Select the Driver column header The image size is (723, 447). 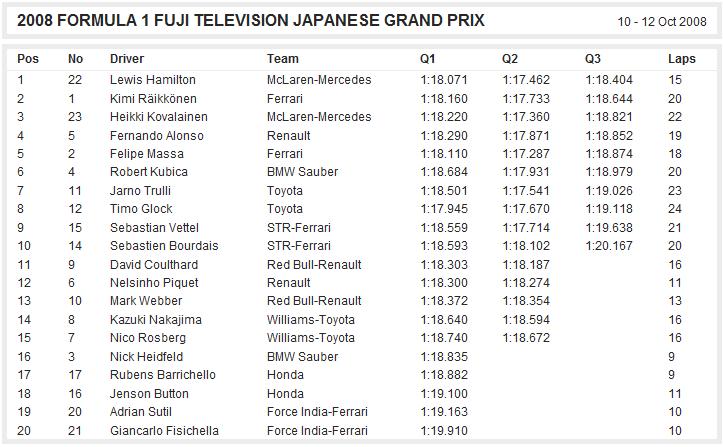127,59
